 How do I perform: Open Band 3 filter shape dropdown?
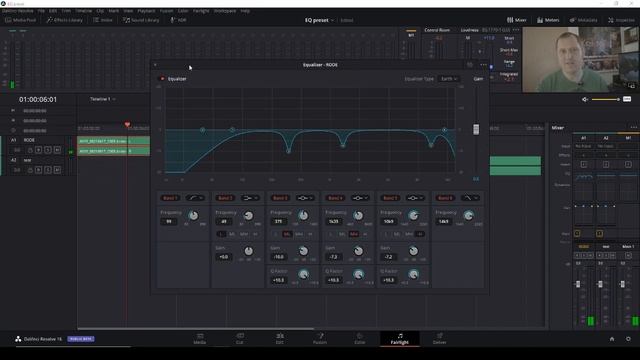(x=305, y=198)
